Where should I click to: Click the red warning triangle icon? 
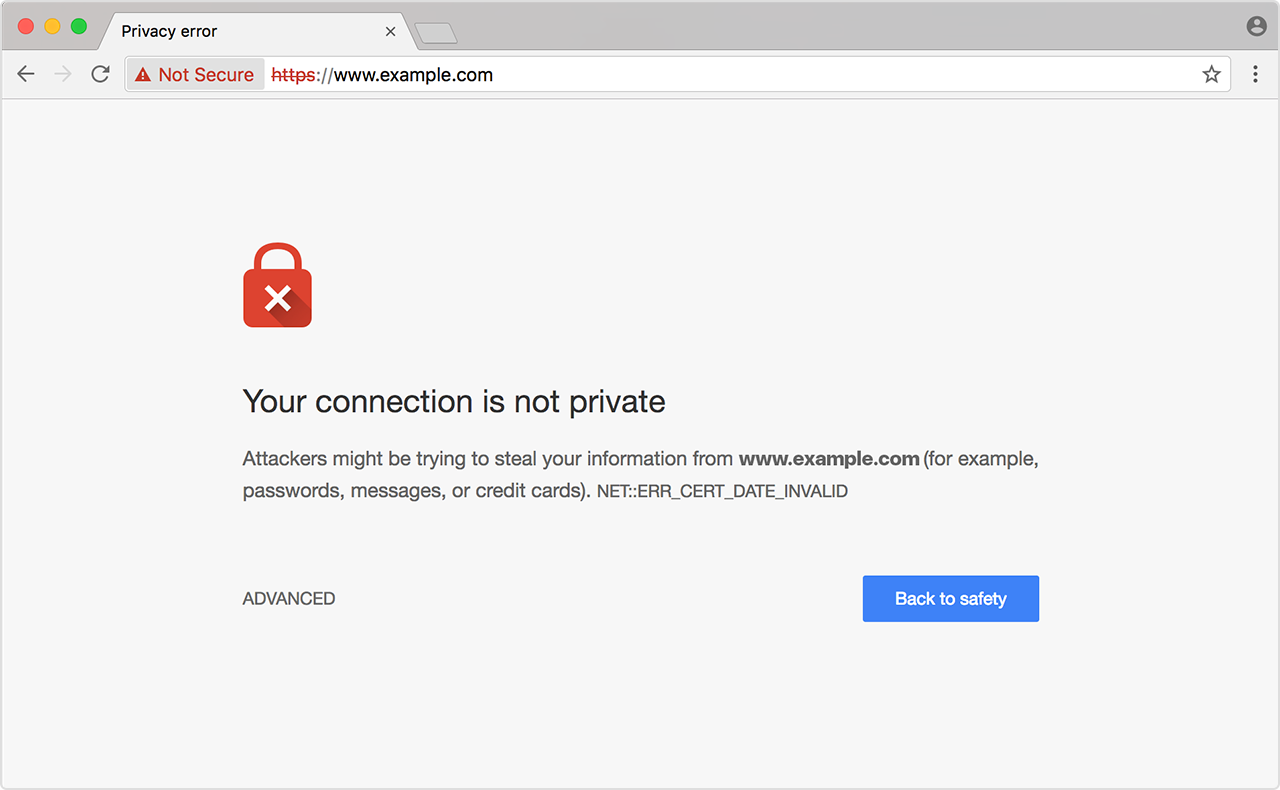click(143, 75)
